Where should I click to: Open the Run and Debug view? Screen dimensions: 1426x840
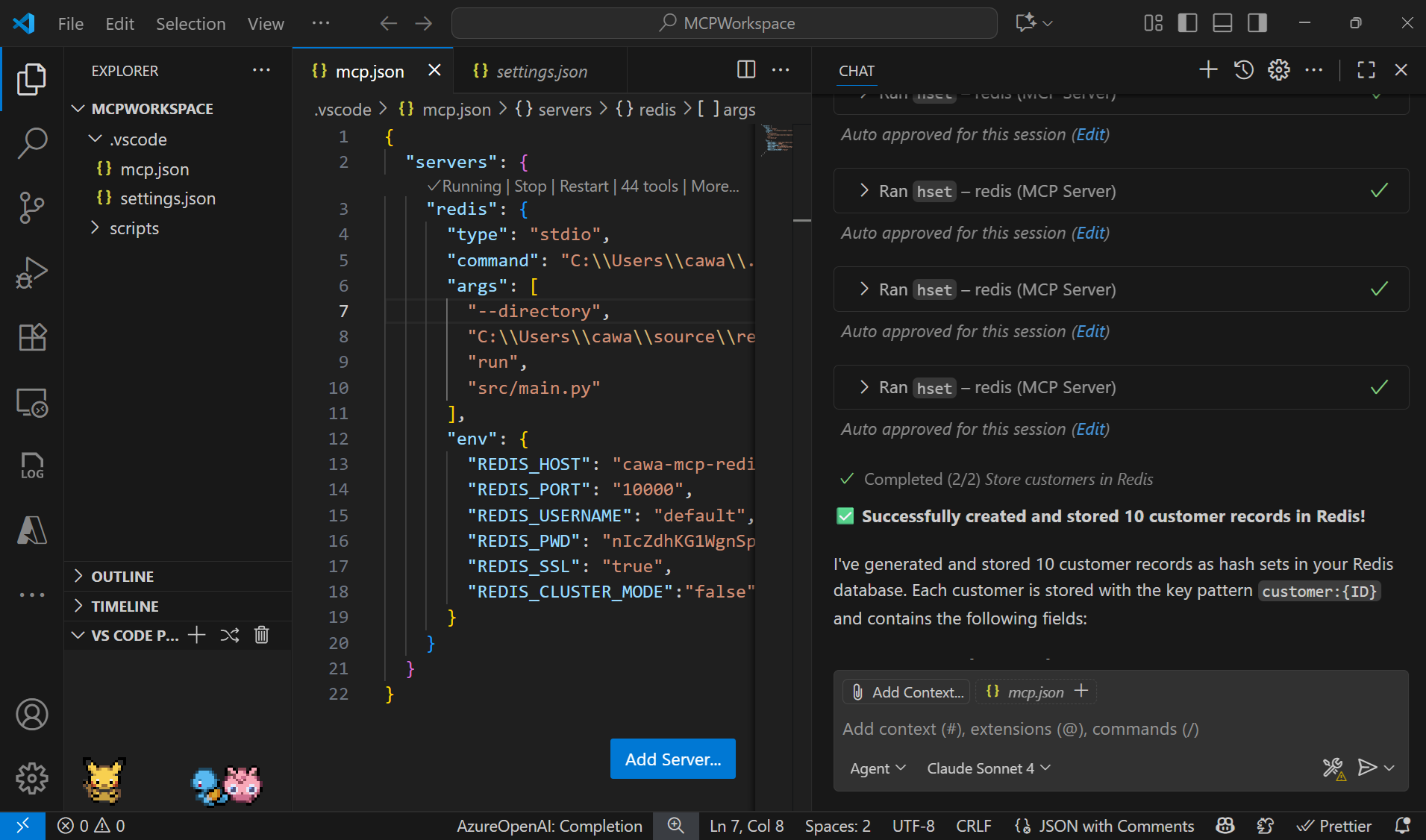[32, 272]
